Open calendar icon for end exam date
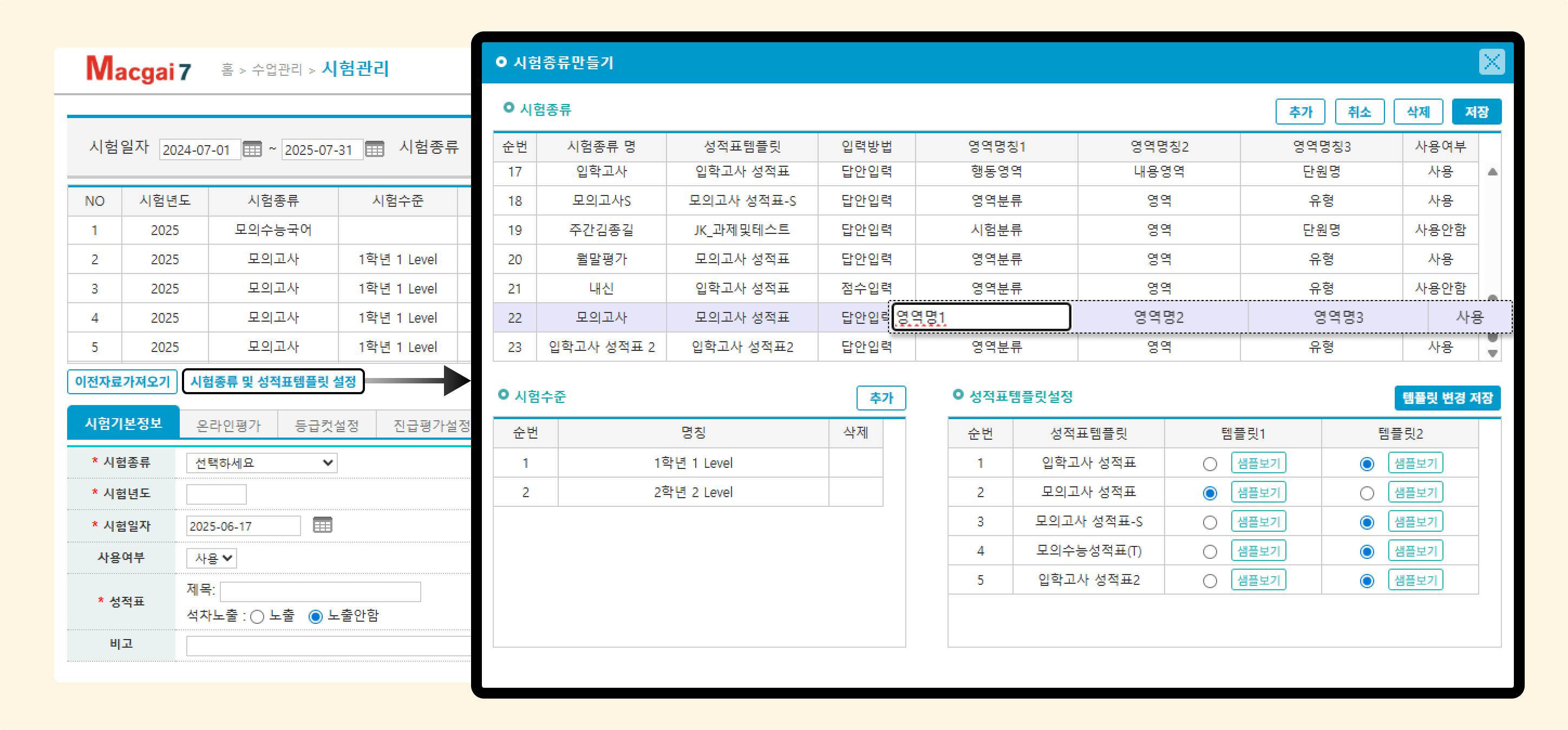Screen dimensions: 1568x730 point(374,149)
